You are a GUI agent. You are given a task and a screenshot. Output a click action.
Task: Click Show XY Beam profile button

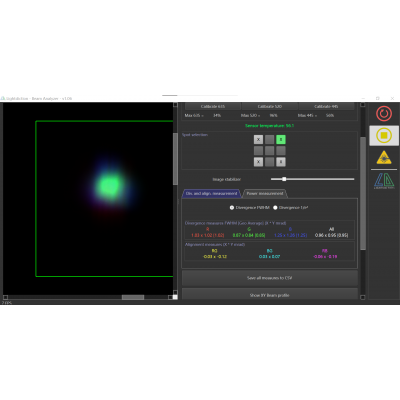pyautogui.click(x=270, y=295)
